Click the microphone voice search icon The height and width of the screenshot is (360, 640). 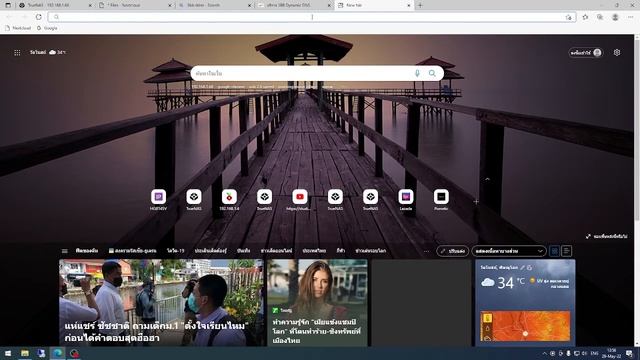pos(417,73)
